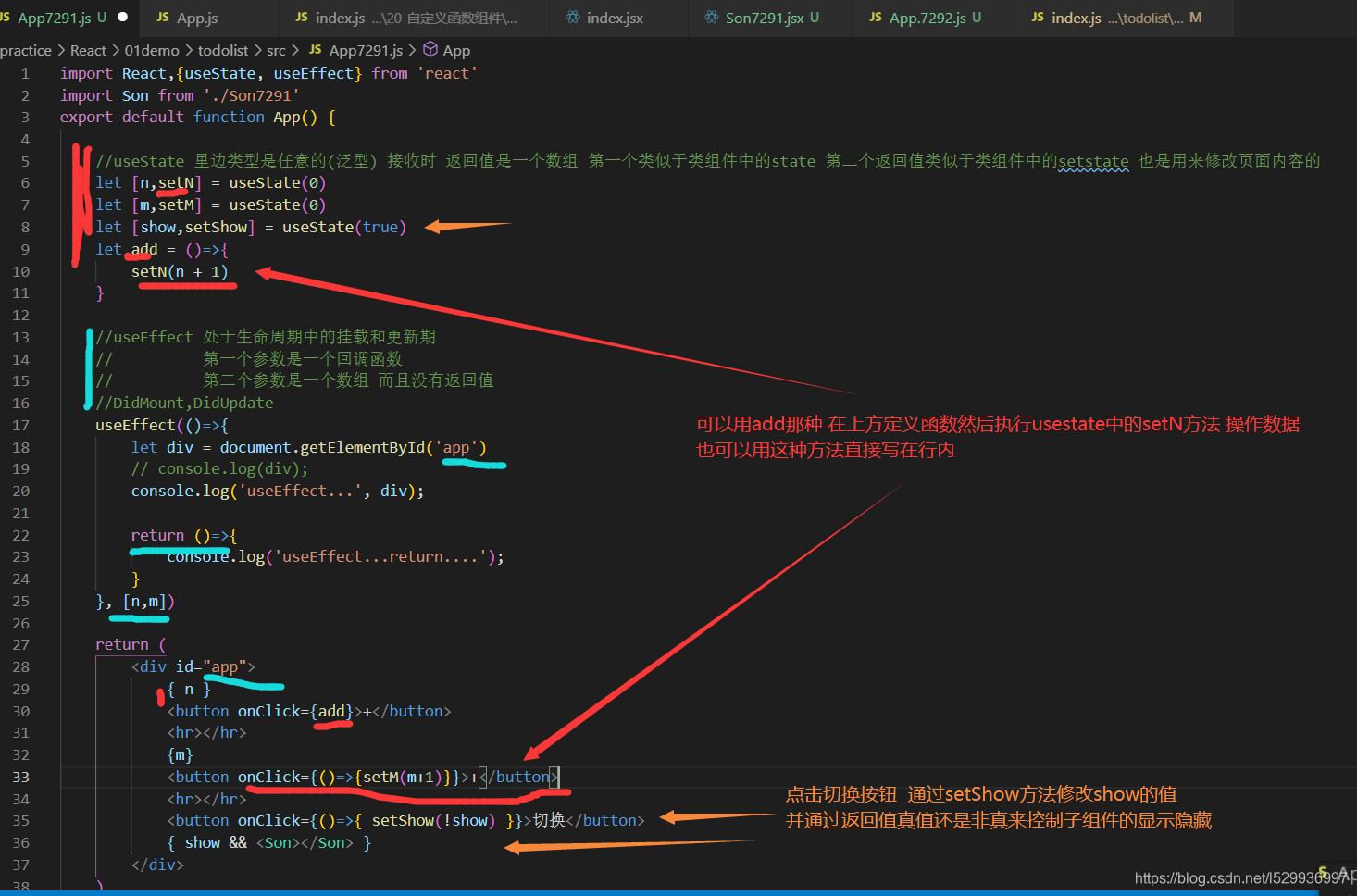Click 'setM(m+1)' inside onClick handler

click(x=402, y=777)
